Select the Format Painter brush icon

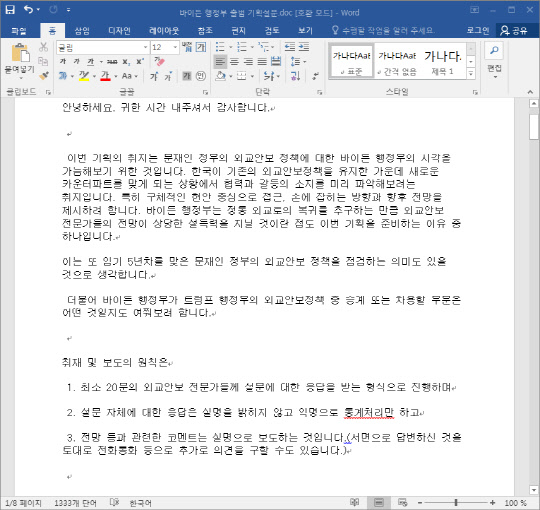pyautogui.click(x=44, y=76)
